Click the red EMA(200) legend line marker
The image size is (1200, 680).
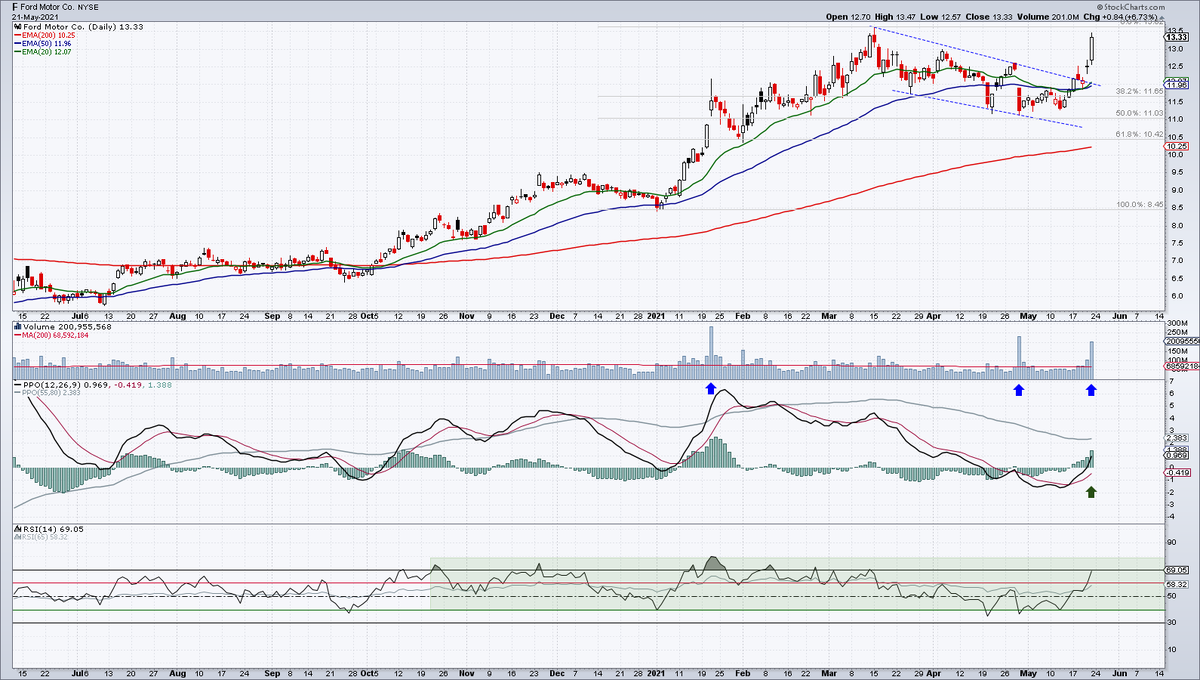point(18,35)
